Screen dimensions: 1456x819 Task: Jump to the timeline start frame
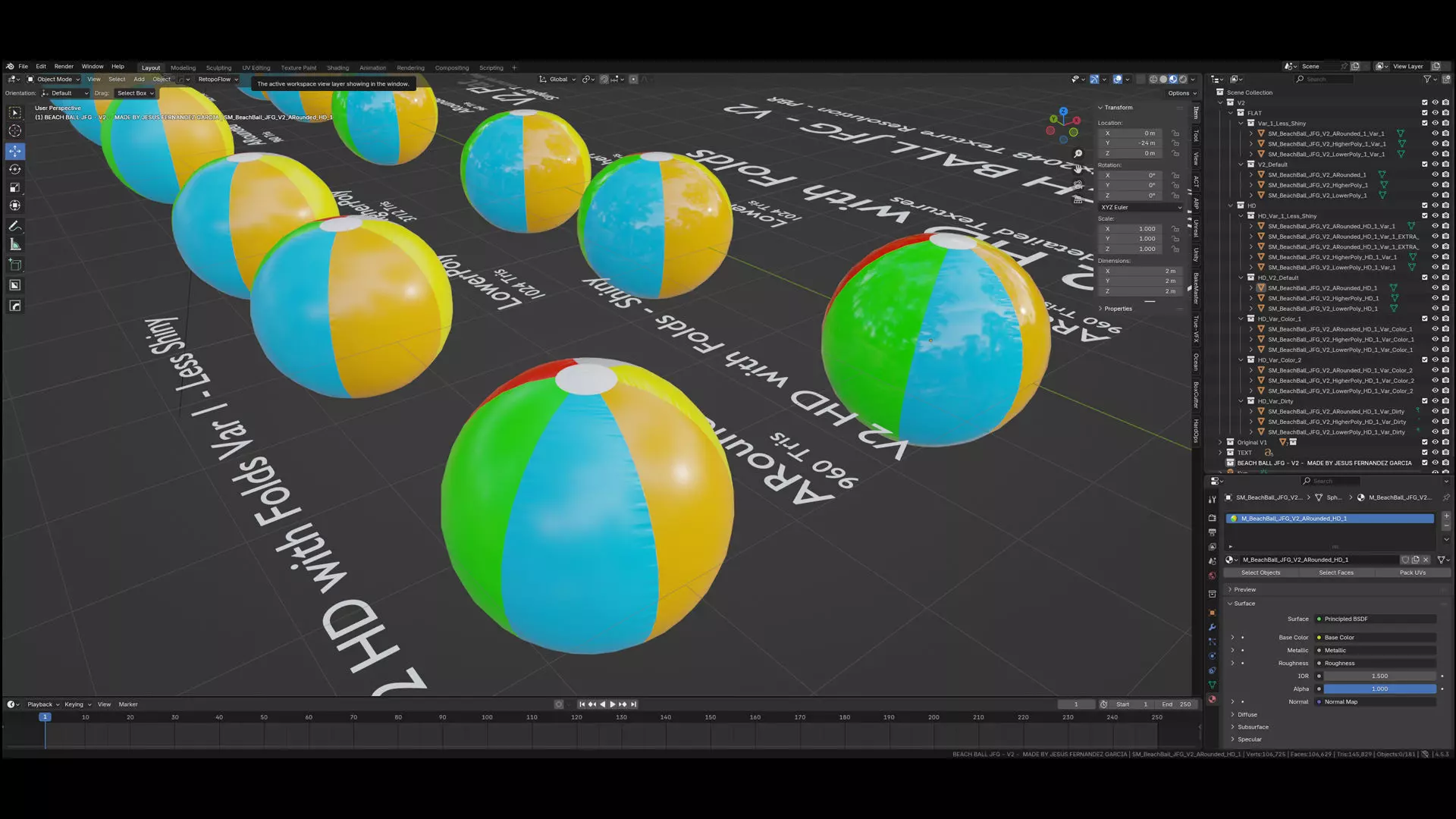[x=582, y=704]
